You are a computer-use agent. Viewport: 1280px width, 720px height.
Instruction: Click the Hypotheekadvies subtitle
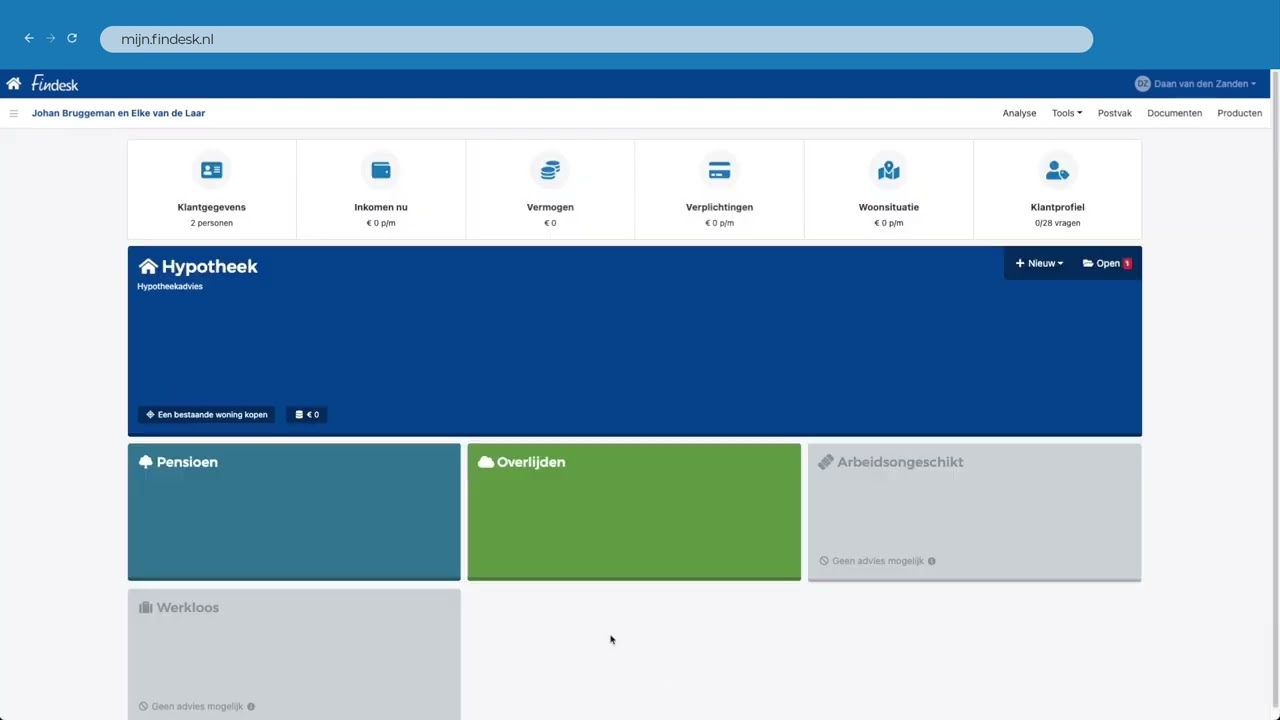170,287
